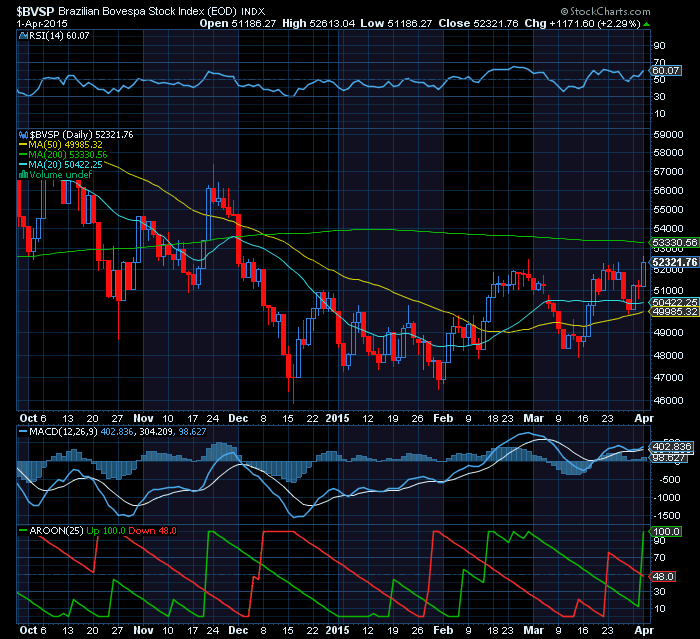Click the 100.0 Aroon Up value tag
The height and width of the screenshot is (639, 700).
[666, 531]
